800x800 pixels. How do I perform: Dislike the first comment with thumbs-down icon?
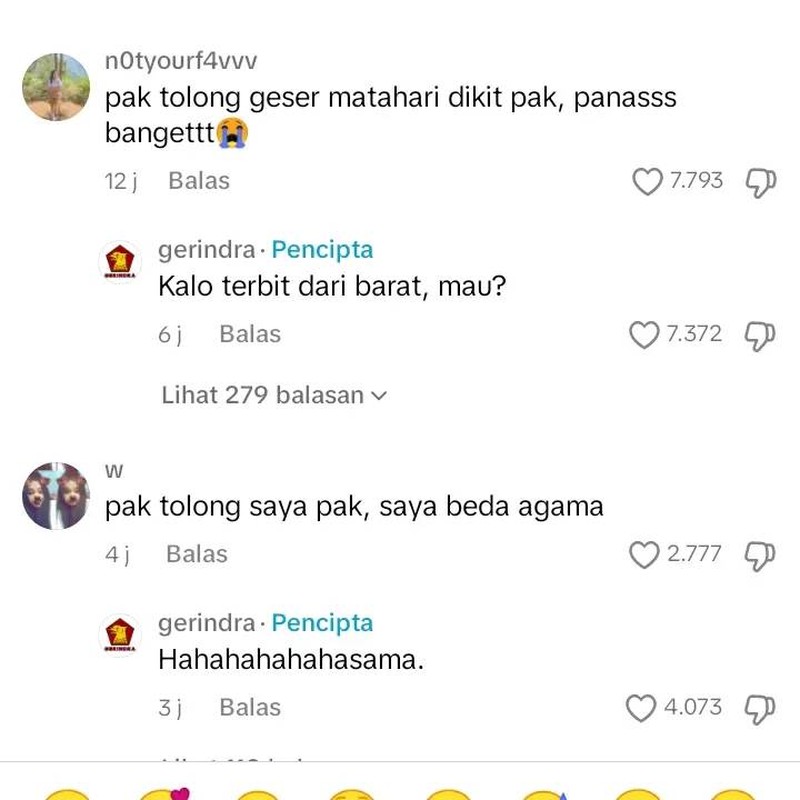(758, 181)
